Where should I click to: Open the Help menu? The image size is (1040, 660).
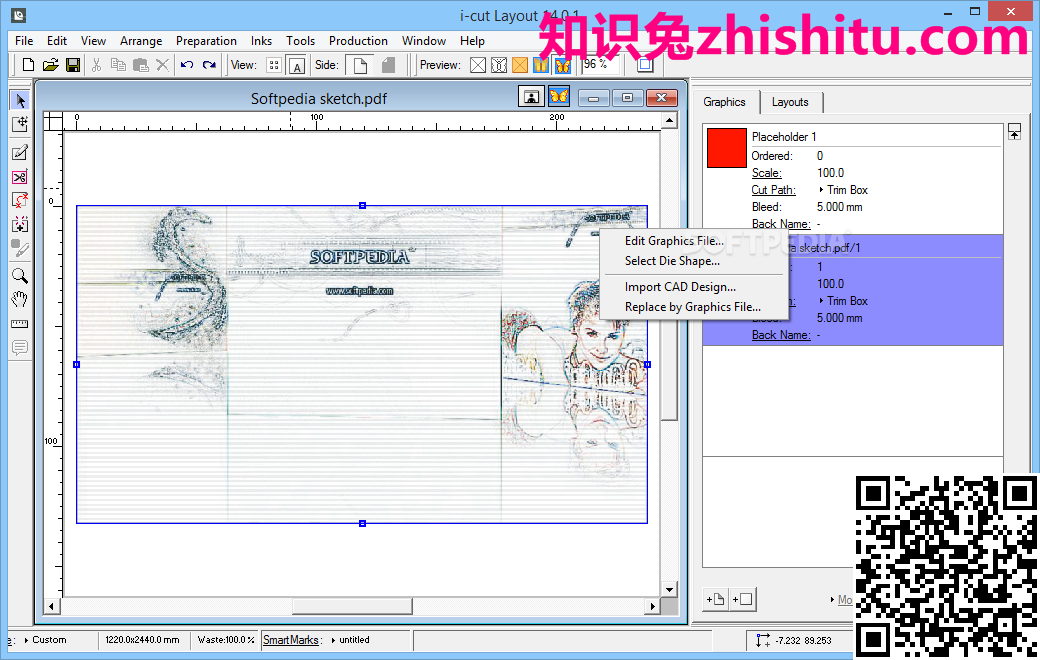click(x=472, y=40)
